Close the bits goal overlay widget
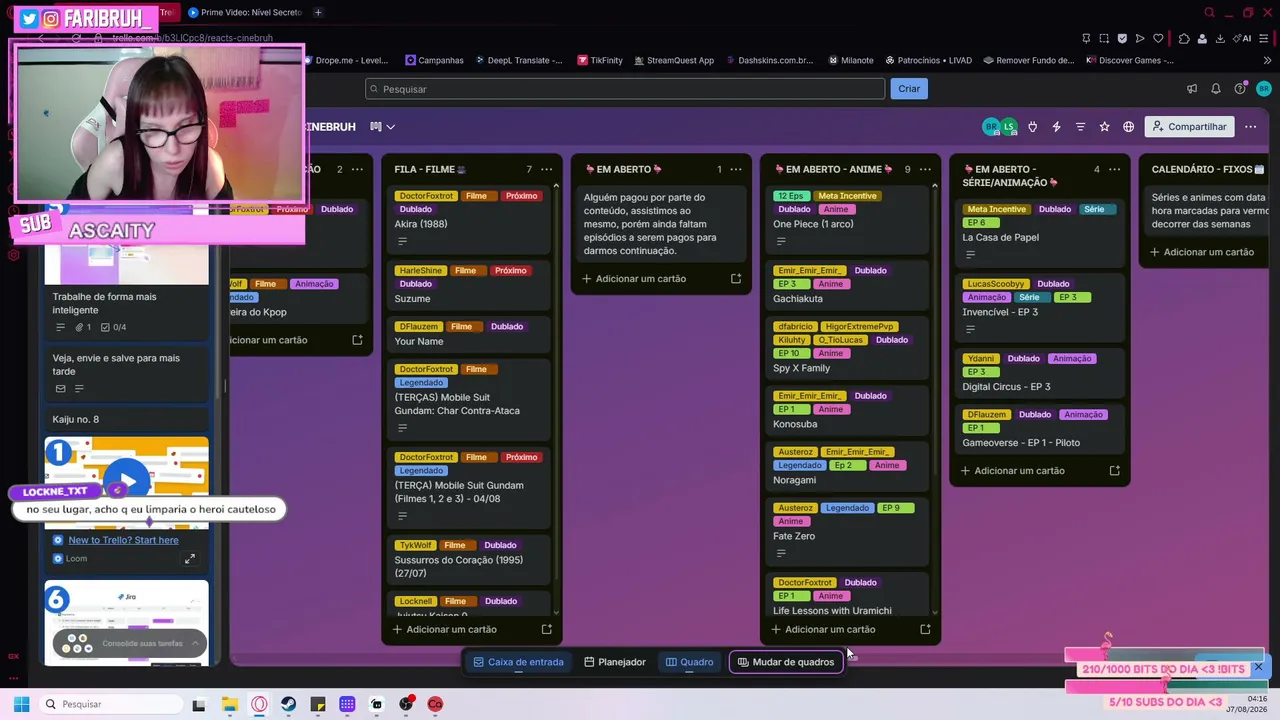1280x720 pixels. click(1258, 666)
